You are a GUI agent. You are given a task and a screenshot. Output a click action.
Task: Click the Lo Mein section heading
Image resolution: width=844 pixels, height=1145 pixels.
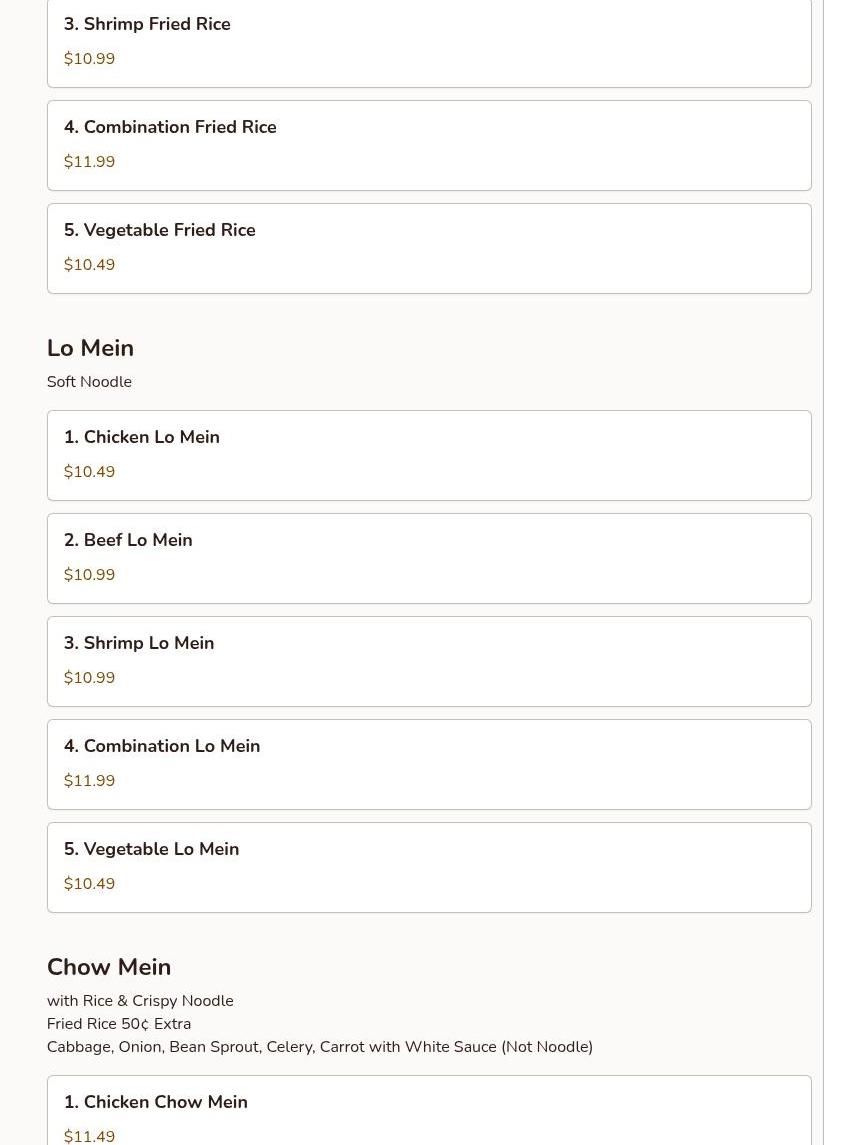(x=91, y=348)
